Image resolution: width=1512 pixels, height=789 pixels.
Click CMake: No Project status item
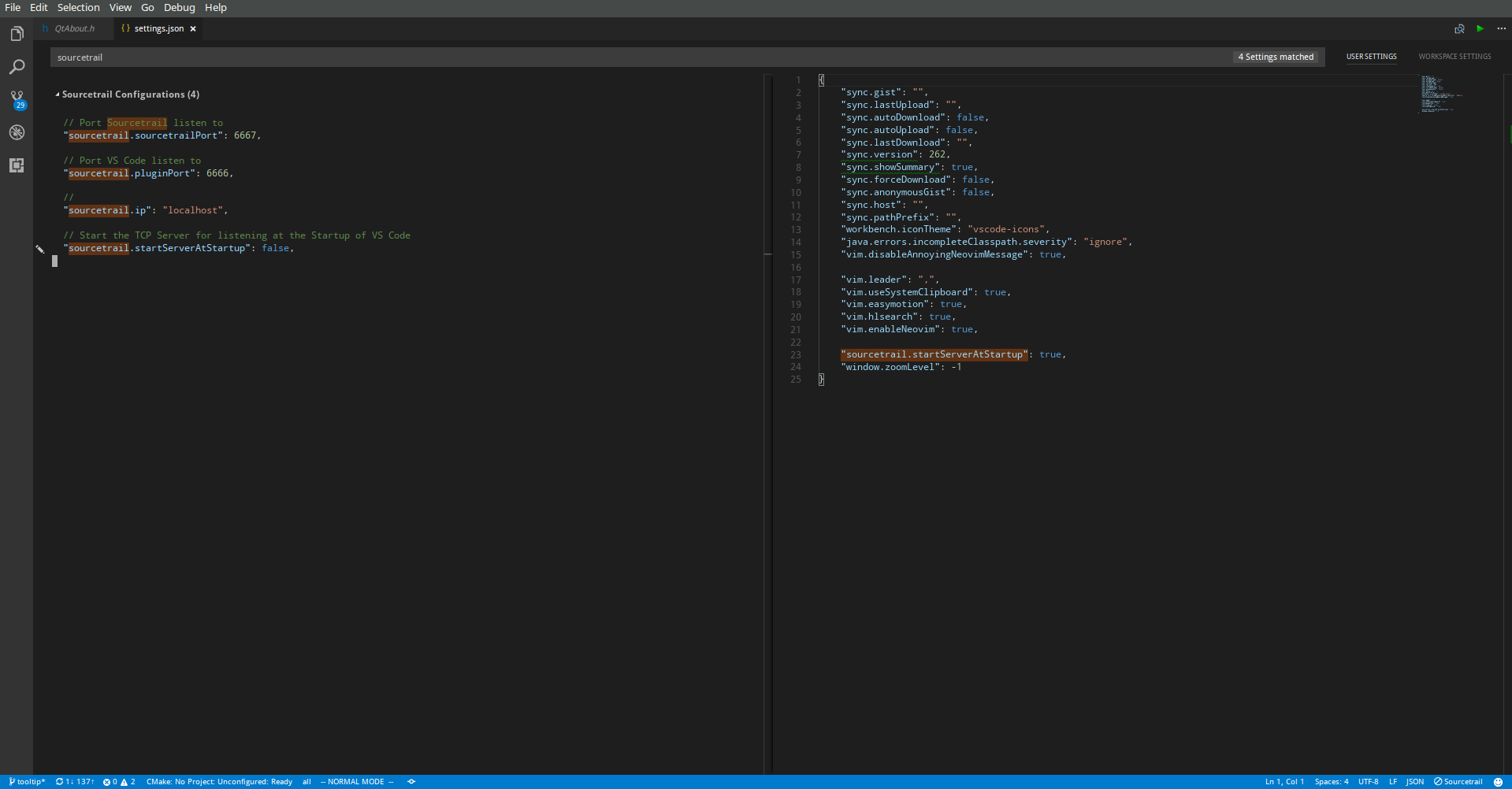click(x=219, y=782)
